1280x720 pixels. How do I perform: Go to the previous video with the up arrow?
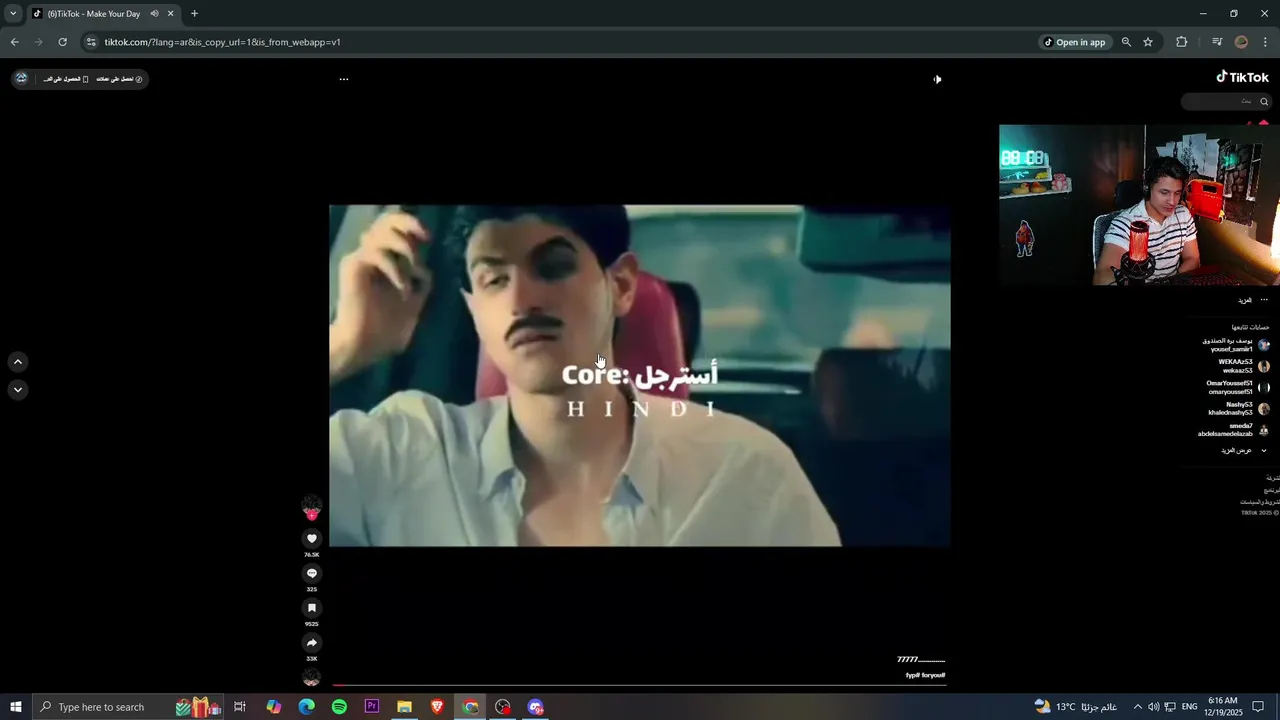(x=18, y=362)
